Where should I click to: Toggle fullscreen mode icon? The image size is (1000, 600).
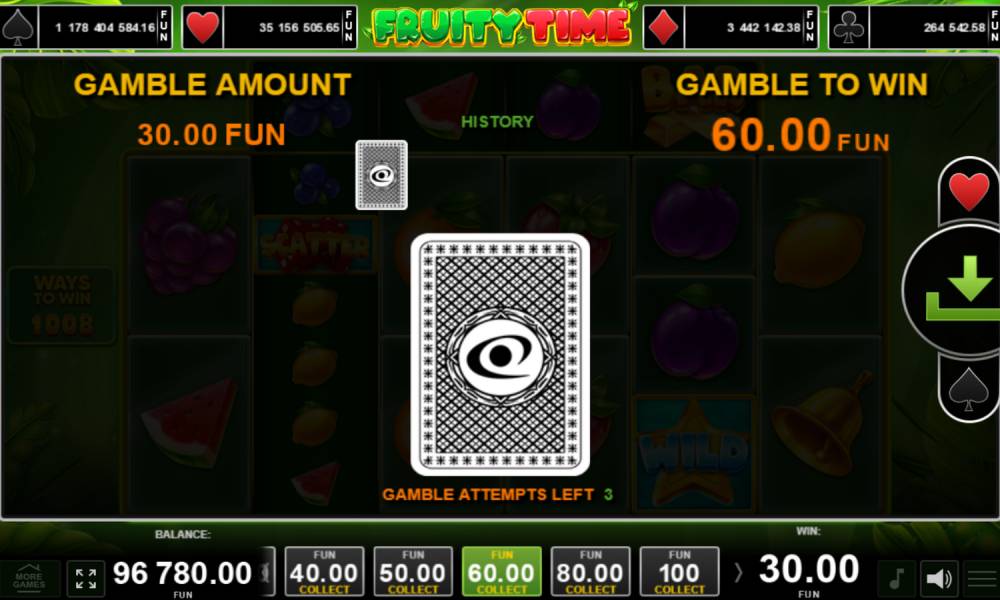pyautogui.click(x=86, y=578)
